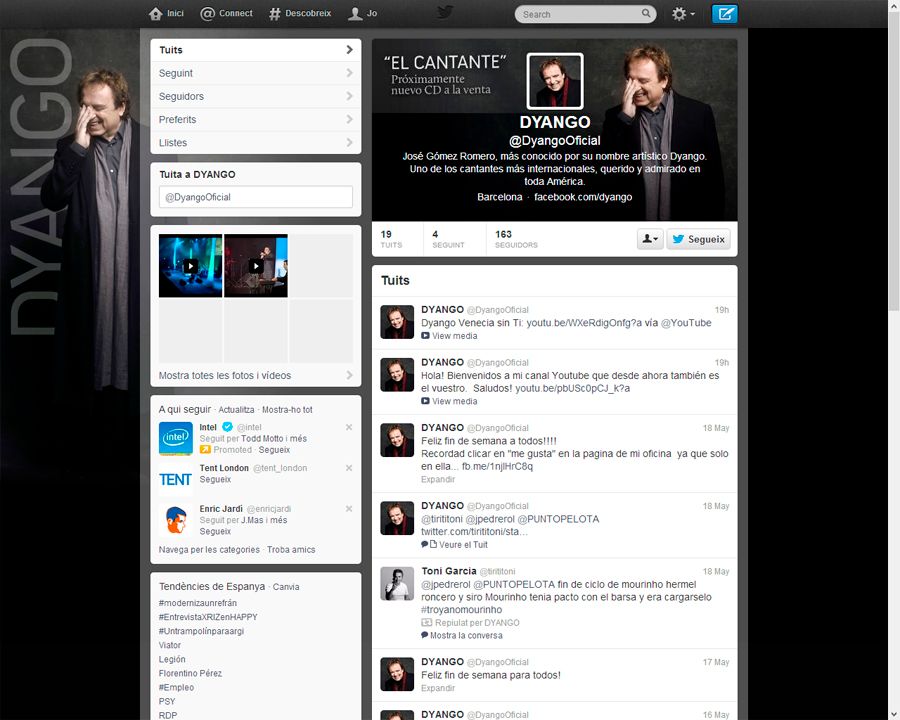Select the Seguint sidebar tab

click(255, 73)
